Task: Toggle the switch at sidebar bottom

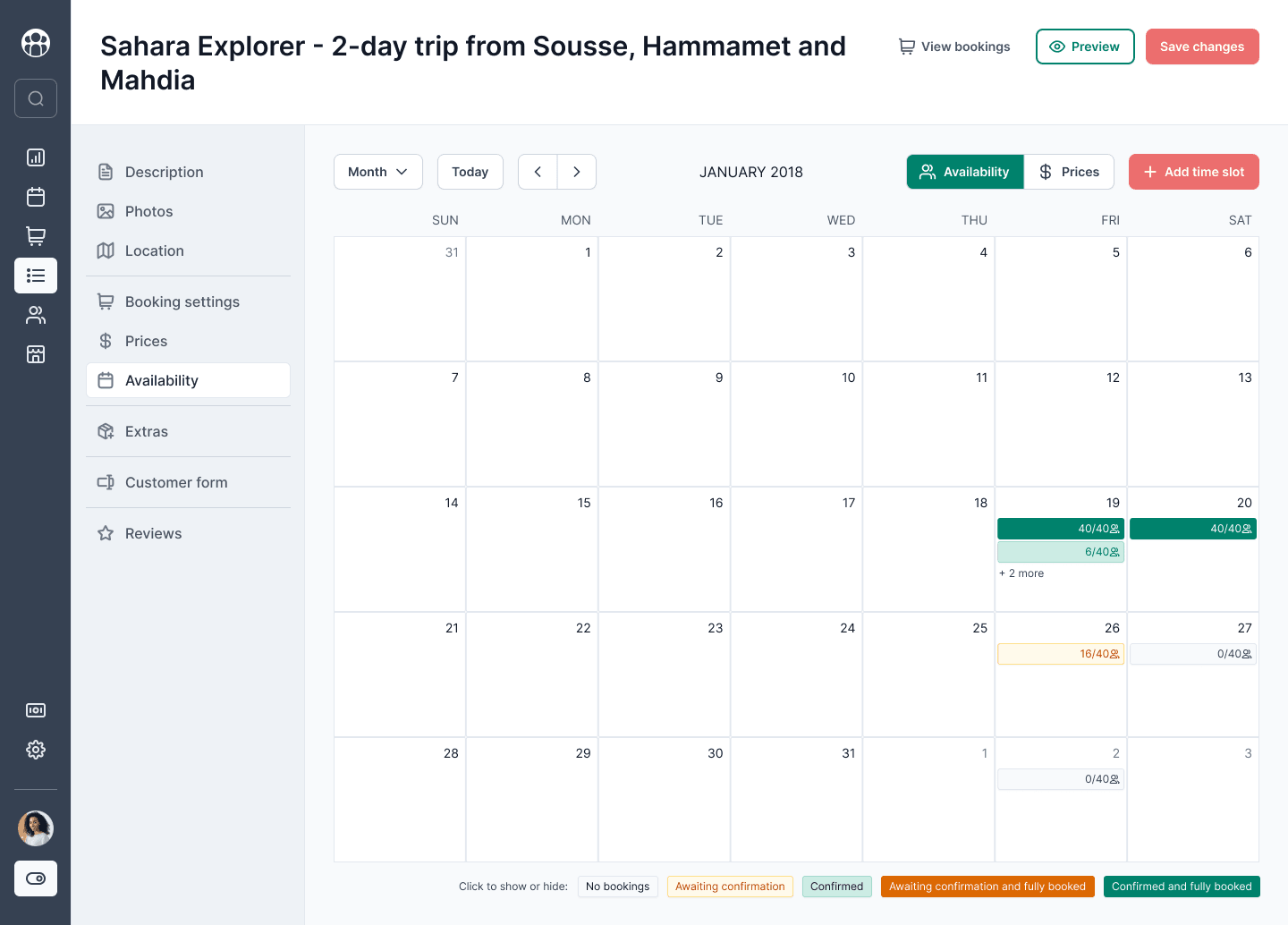Action: 36,878
